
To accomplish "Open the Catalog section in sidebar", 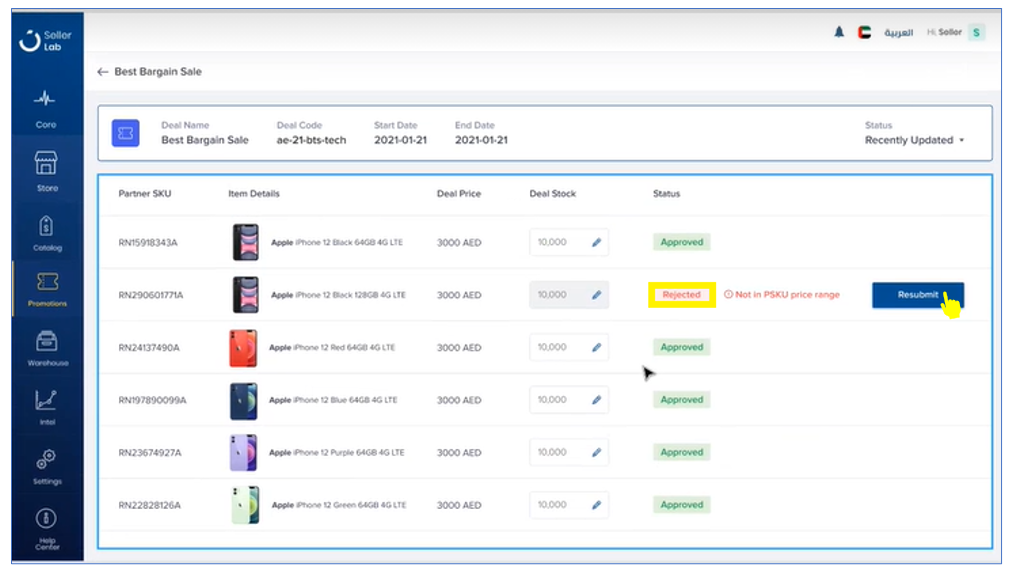I will [x=47, y=233].
